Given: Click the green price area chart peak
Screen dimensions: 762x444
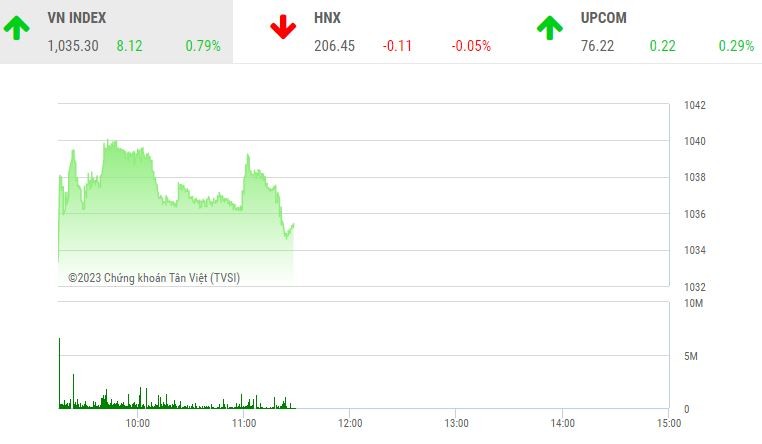Looking at the screenshot, I should [107, 145].
